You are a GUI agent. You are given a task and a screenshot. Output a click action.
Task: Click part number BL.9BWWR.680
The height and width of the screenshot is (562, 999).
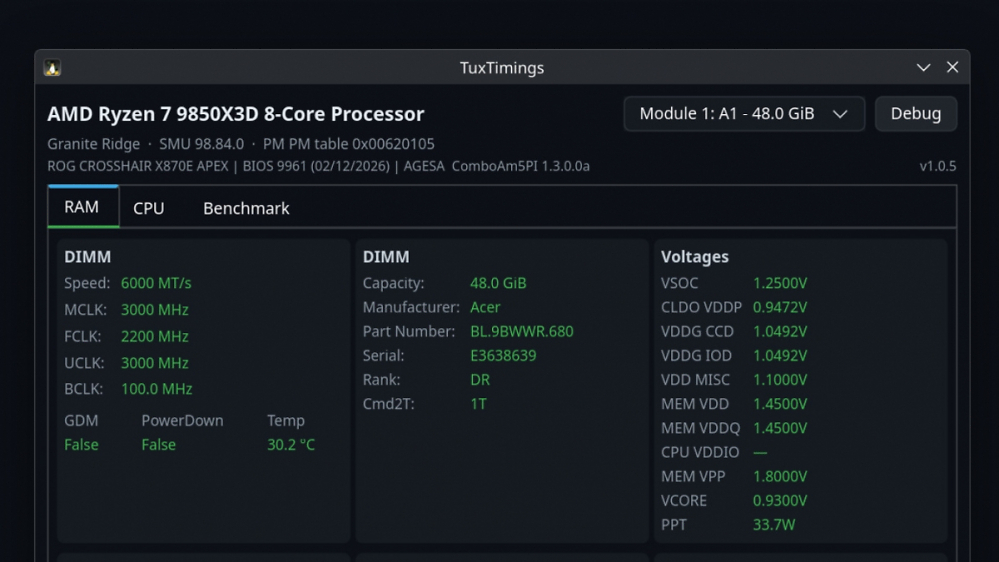point(522,331)
